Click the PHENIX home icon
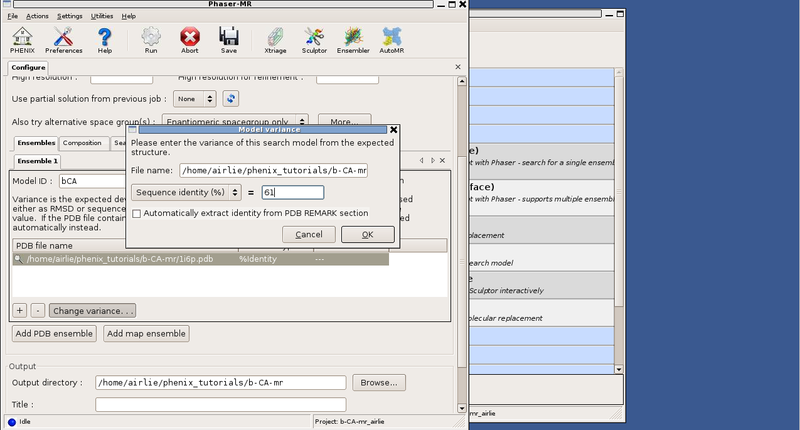This screenshot has height=430, width=800. (x=21, y=40)
